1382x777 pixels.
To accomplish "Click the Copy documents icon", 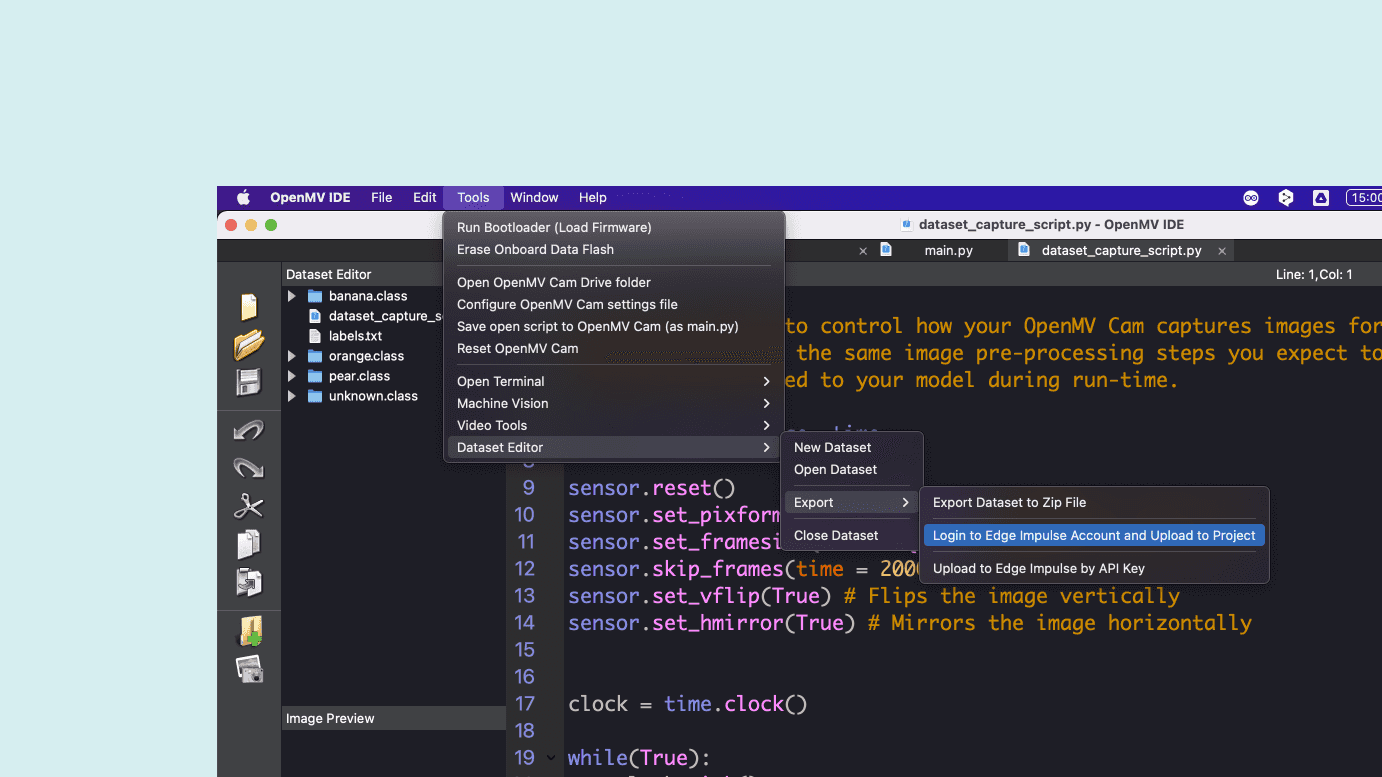I will pyautogui.click(x=248, y=544).
